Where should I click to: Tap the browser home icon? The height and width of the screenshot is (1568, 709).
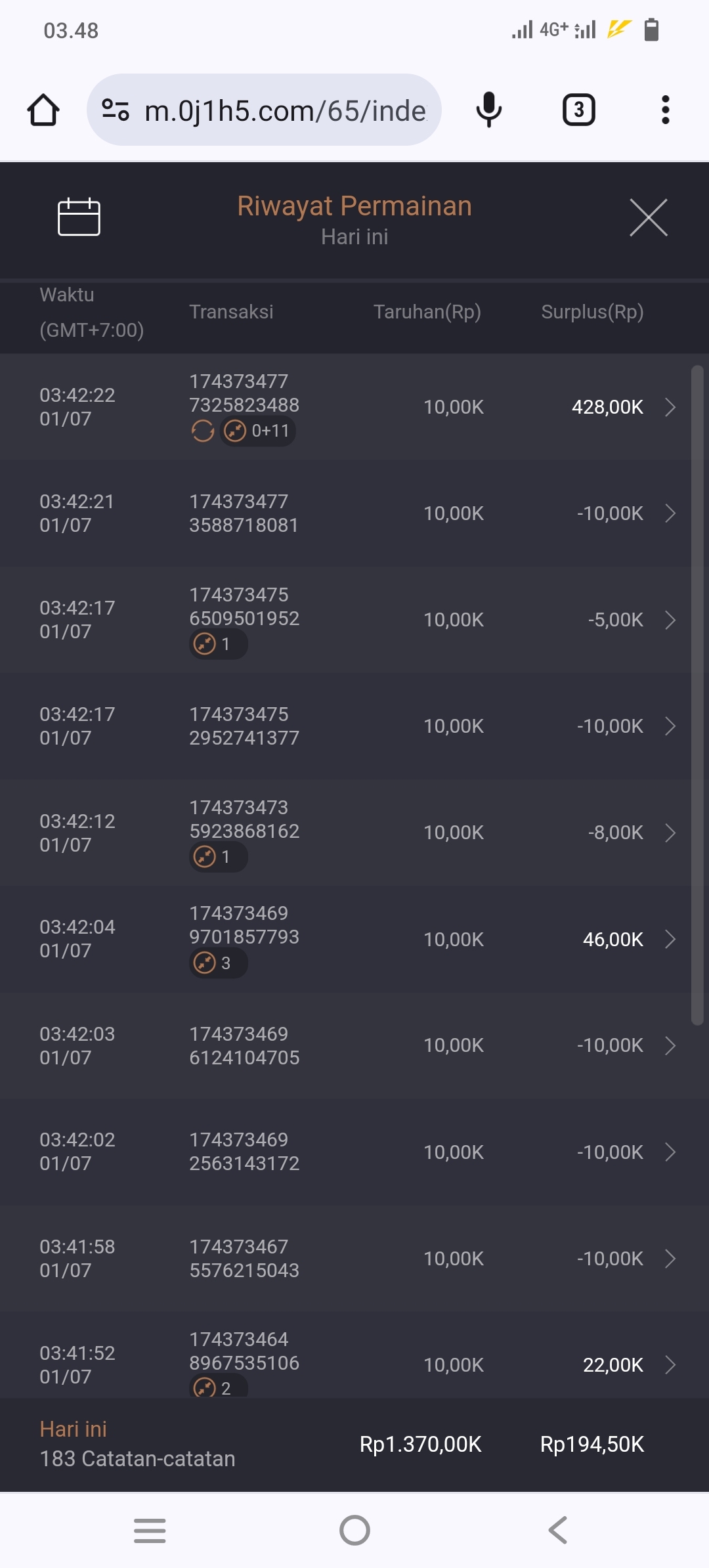coord(43,110)
